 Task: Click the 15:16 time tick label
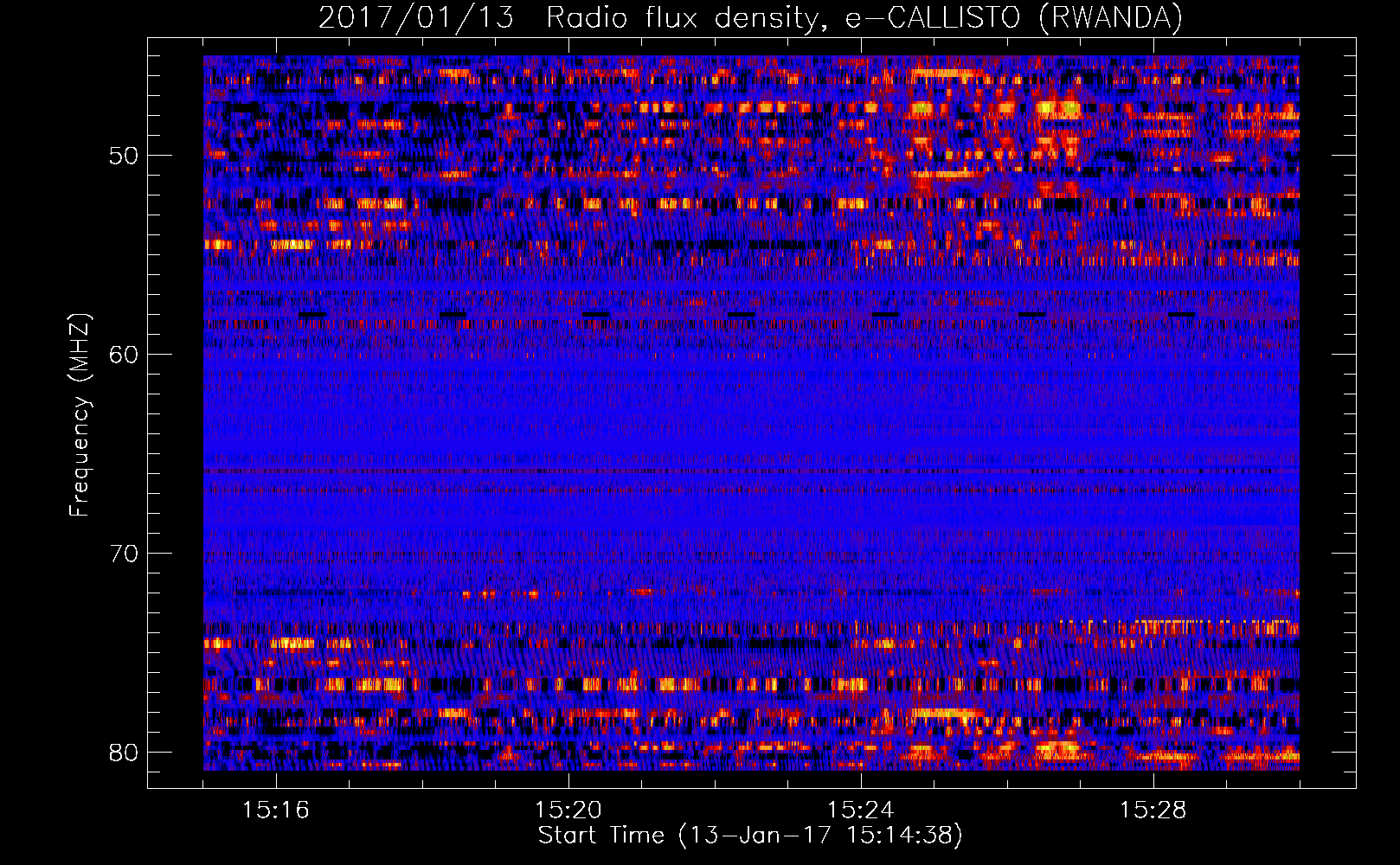276,811
